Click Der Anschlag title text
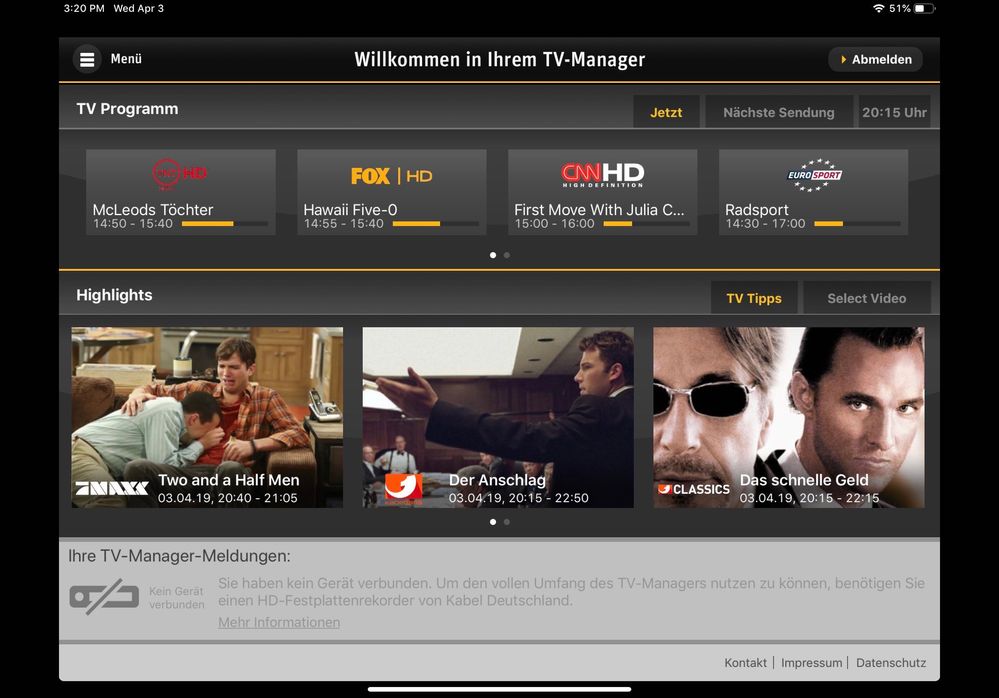The image size is (999, 698). pyautogui.click(x=497, y=480)
